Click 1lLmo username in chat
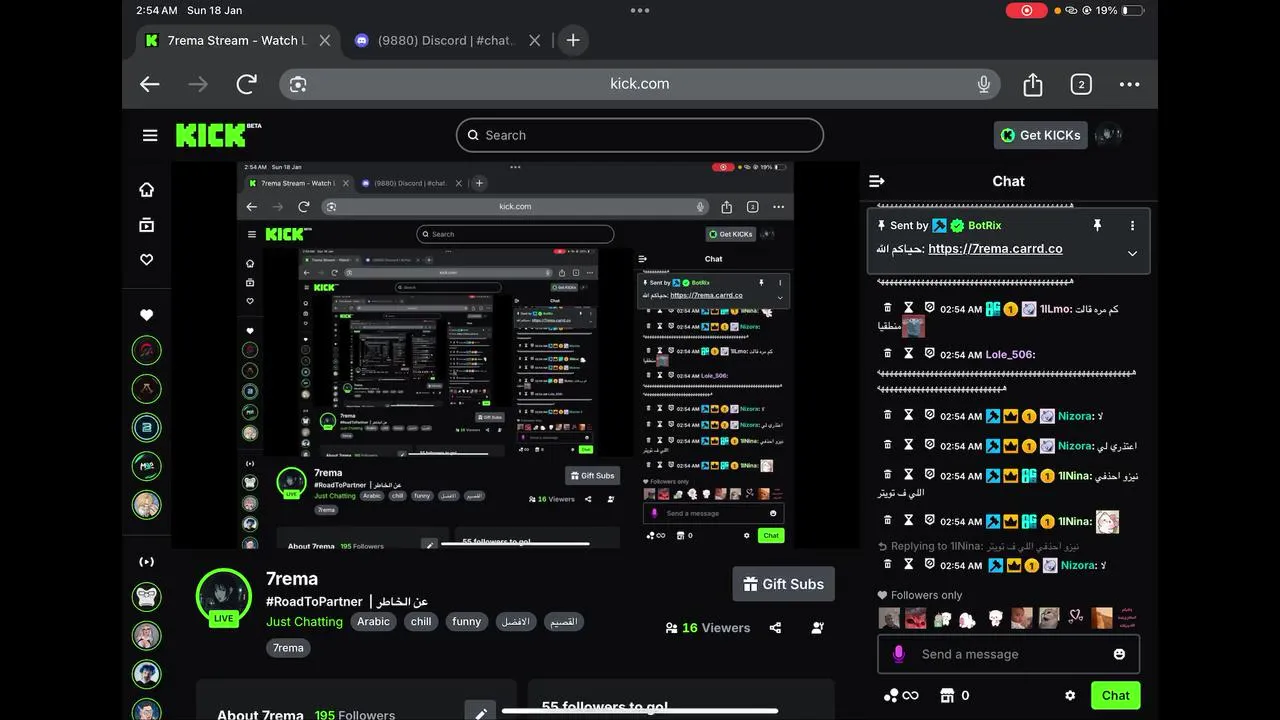1280x720 pixels. pyautogui.click(x=1055, y=310)
